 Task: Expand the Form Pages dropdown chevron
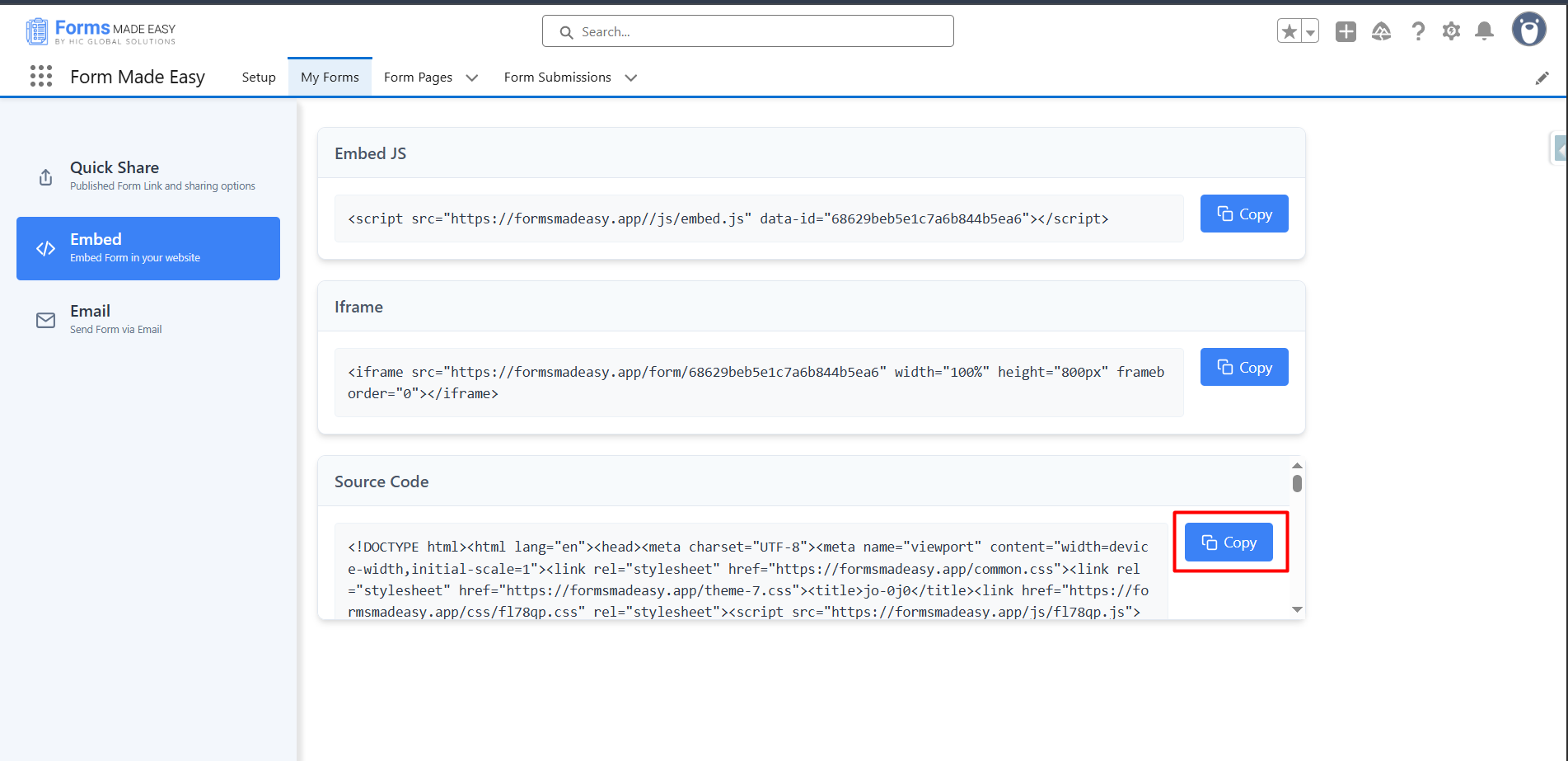pyautogui.click(x=472, y=78)
